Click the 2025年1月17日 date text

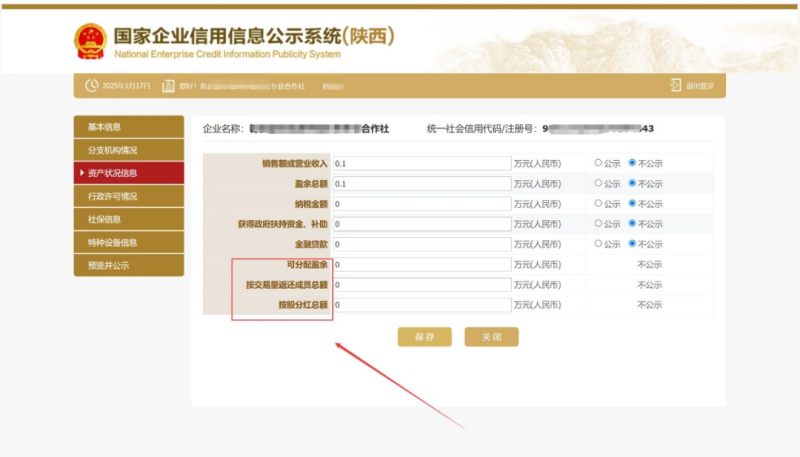click(127, 86)
